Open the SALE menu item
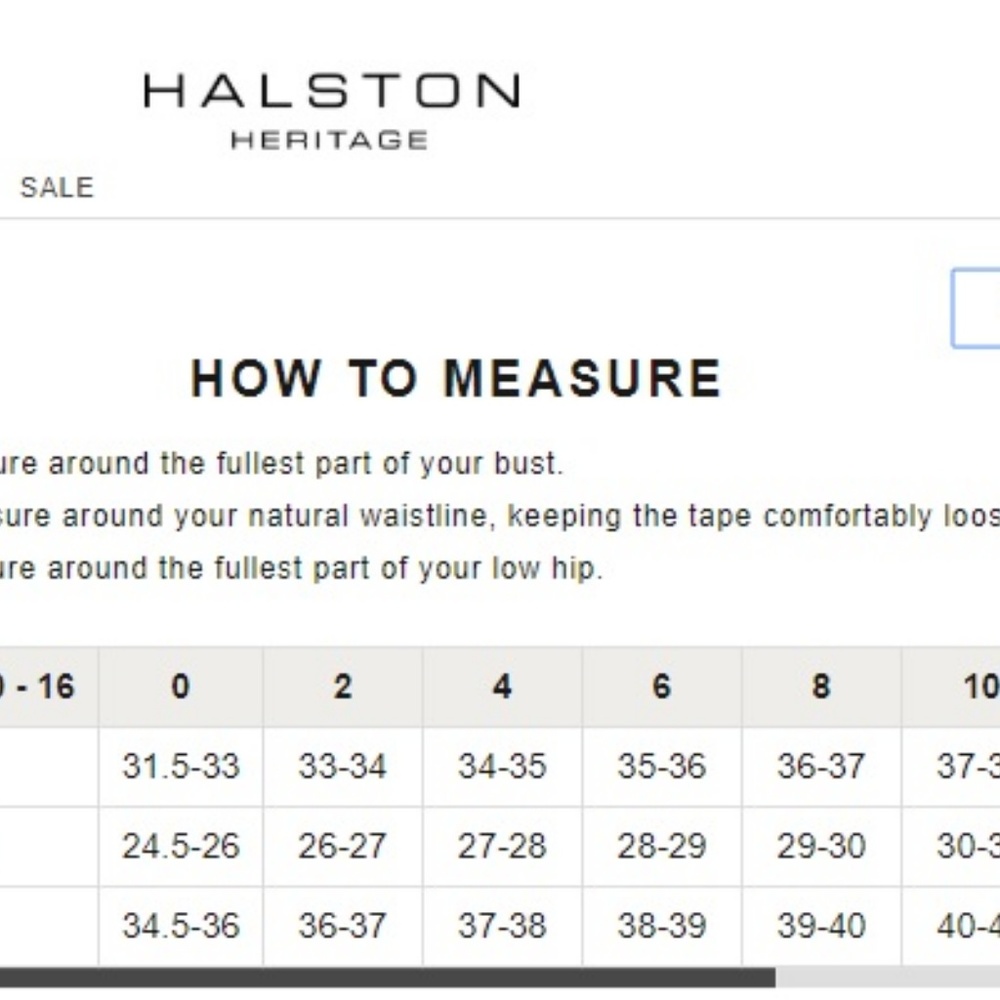Image resolution: width=1000 pixels, height=1000 pixels. 57,188
